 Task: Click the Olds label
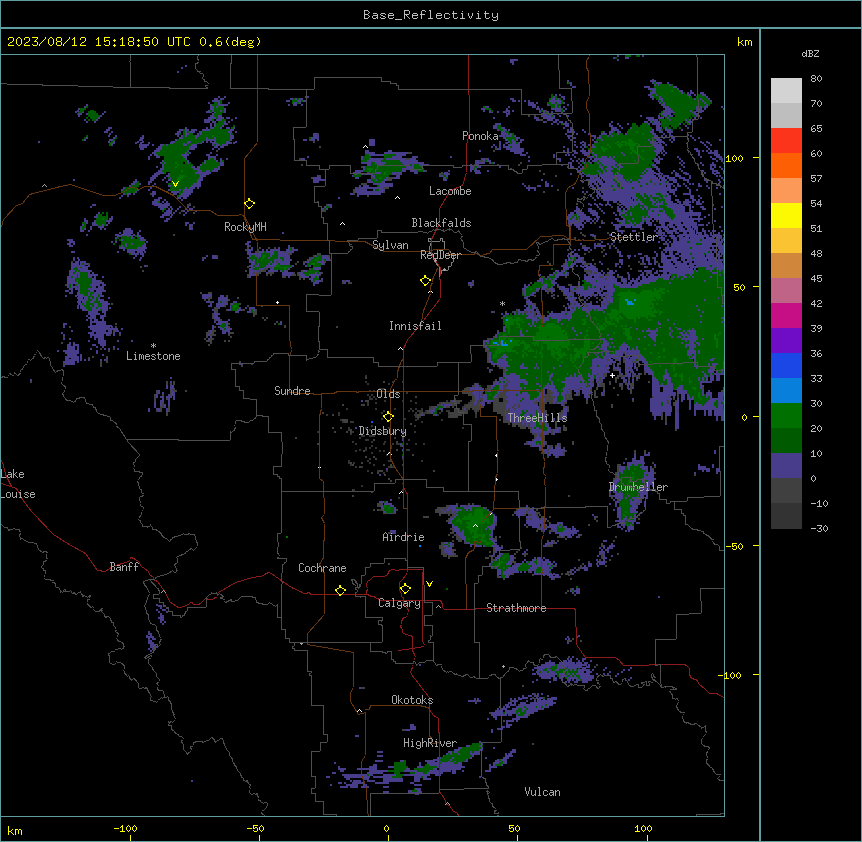click(x=388, y=394)
